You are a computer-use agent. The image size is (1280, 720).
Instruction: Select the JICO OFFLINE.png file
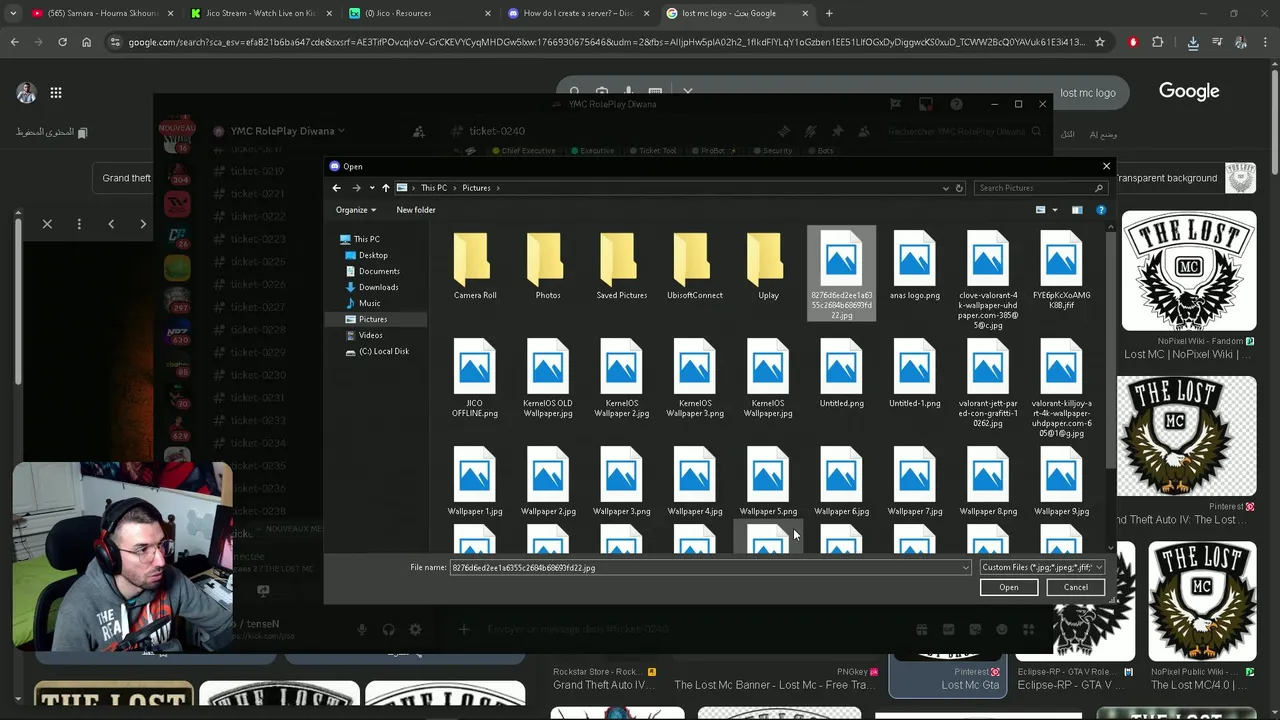pyautogui.click(x=475, y=378)
